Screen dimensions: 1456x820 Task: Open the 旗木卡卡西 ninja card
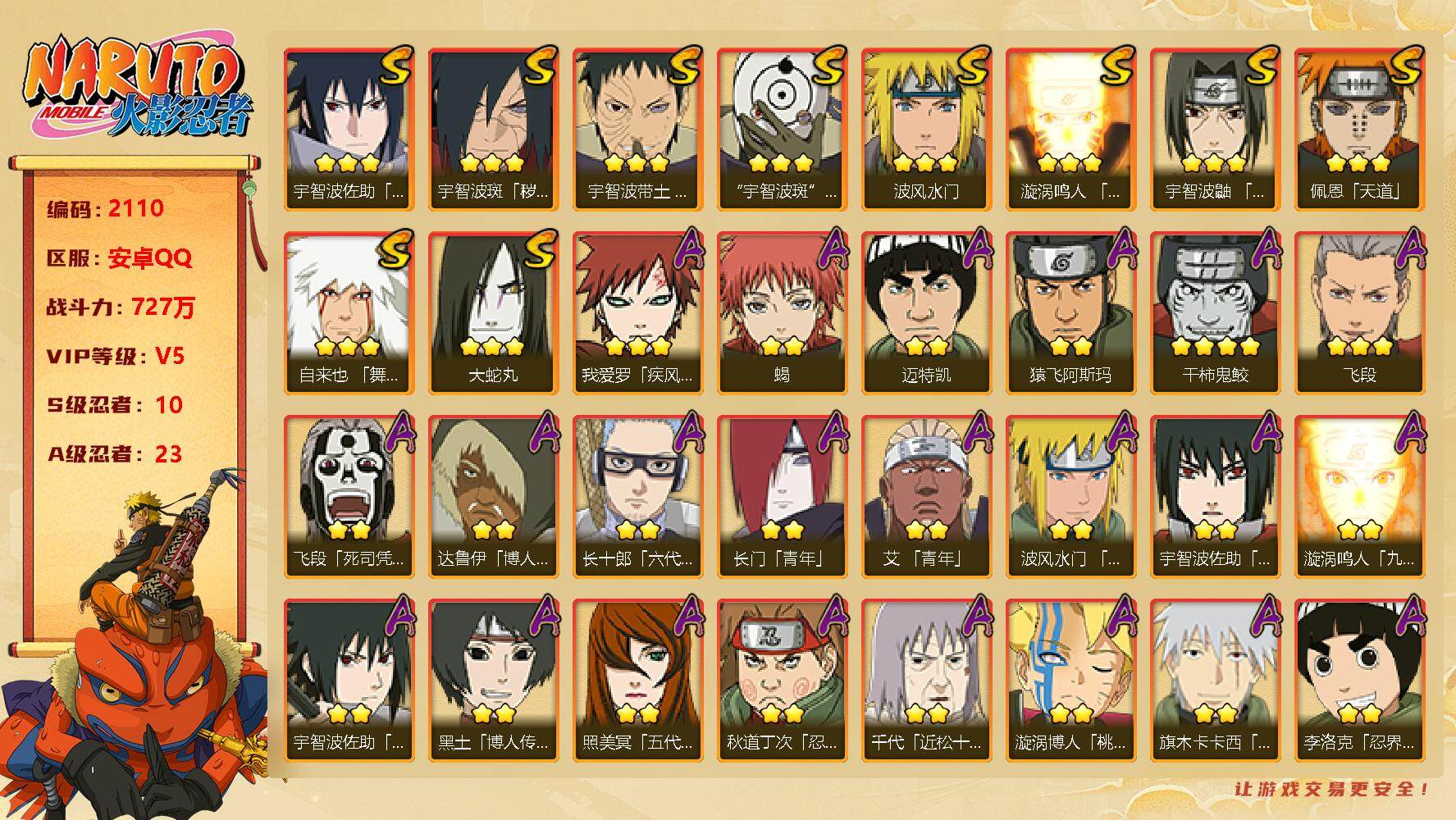(x=1216, y=681)
